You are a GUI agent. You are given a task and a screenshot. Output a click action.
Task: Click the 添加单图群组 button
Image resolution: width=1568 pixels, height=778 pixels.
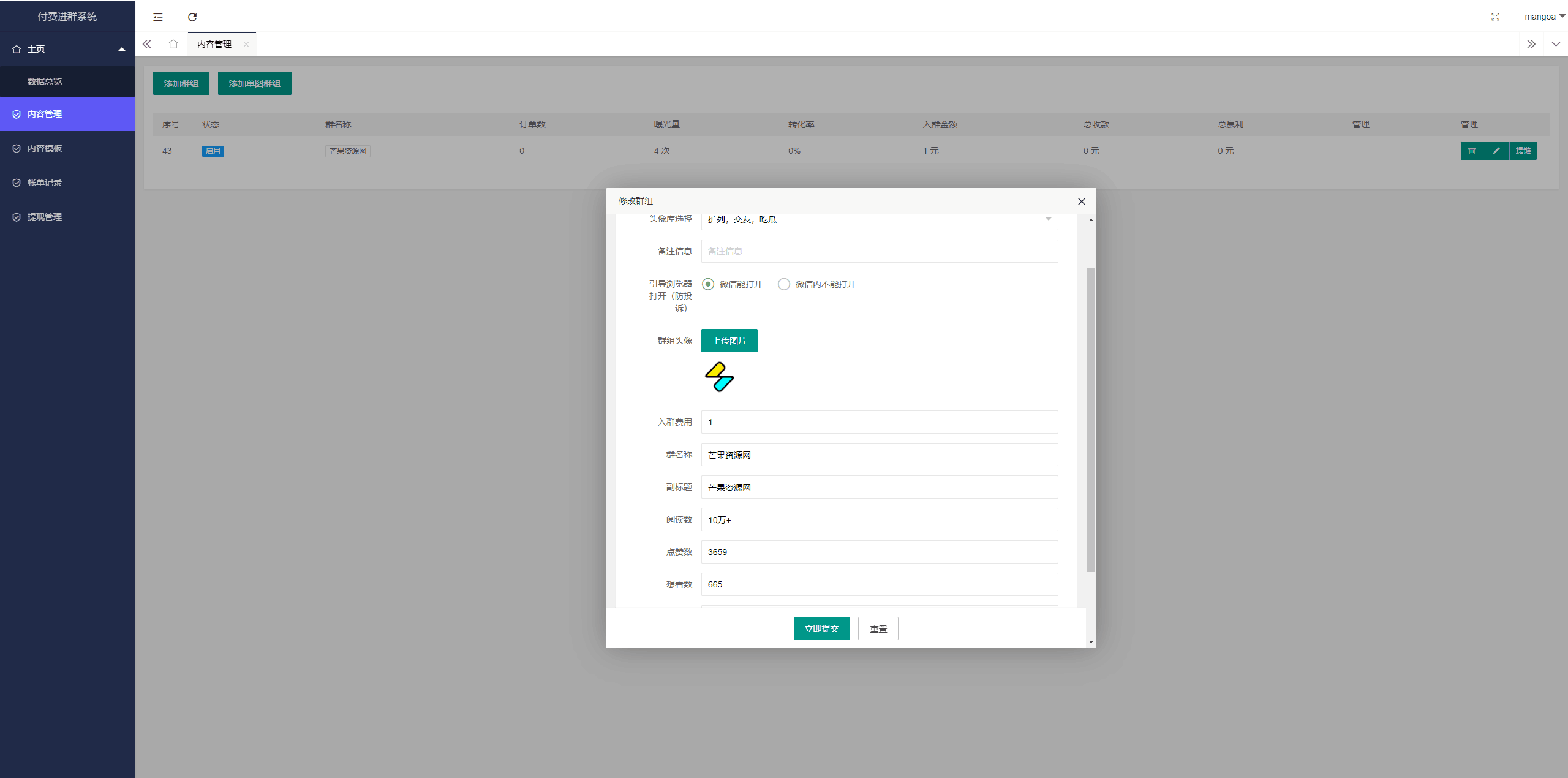[255, 83]
